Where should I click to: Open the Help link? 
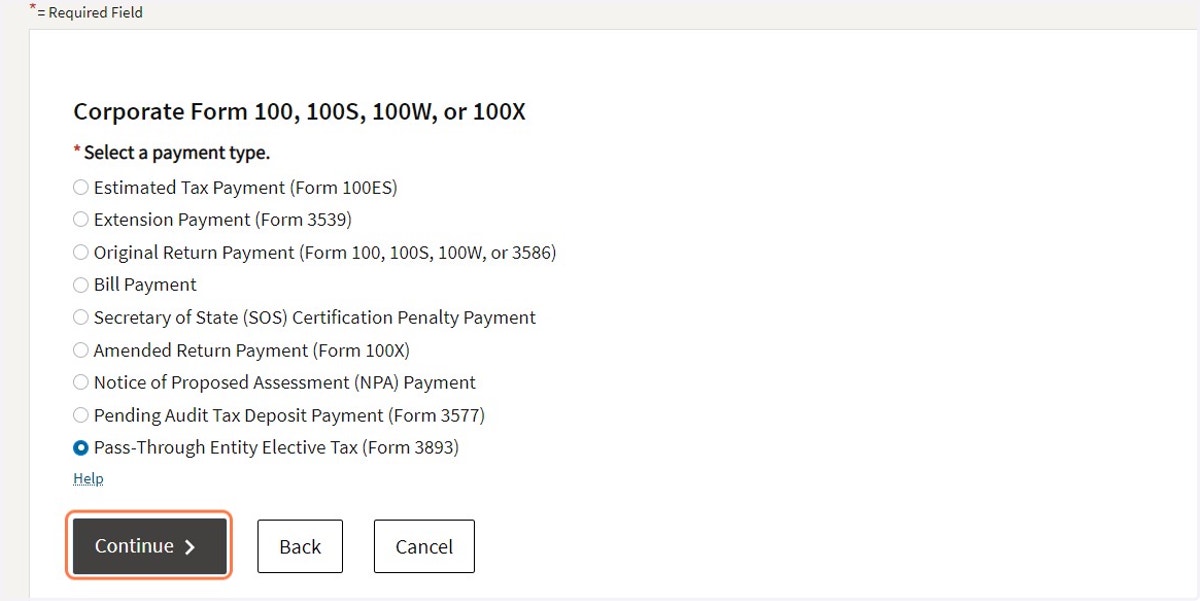coord(88,479)
